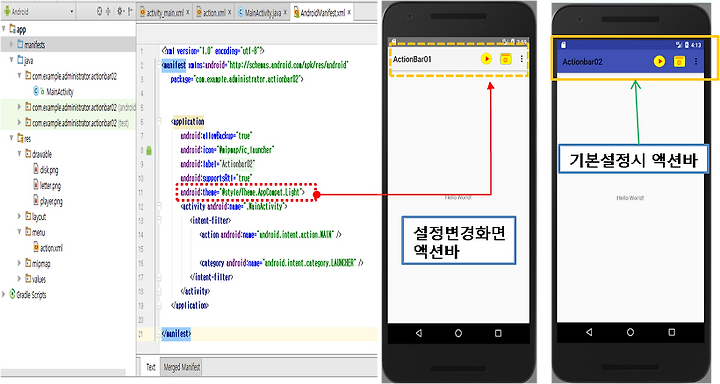The height and width of the screenshot is (384, 720).
Task: Open the Merged Manifest tab
Action: point(181,367)
